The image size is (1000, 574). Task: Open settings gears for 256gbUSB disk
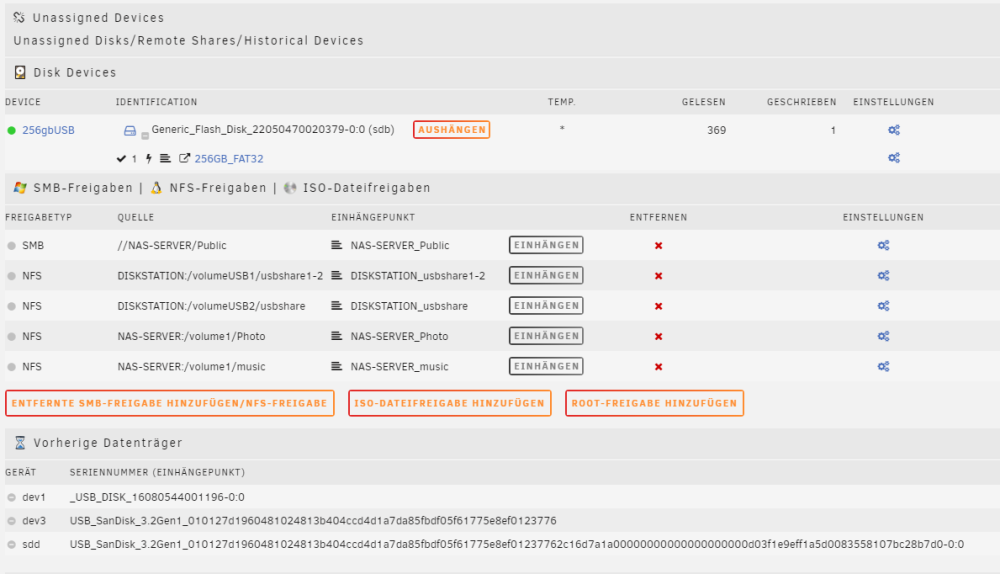(893, 130)
